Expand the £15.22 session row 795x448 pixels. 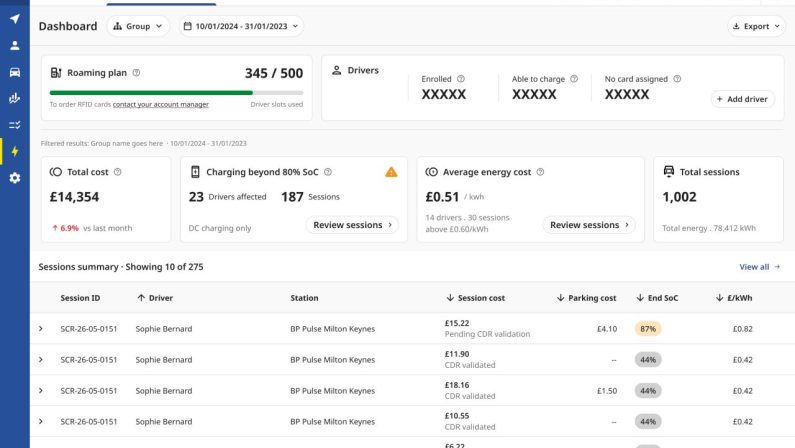point(41,328)
